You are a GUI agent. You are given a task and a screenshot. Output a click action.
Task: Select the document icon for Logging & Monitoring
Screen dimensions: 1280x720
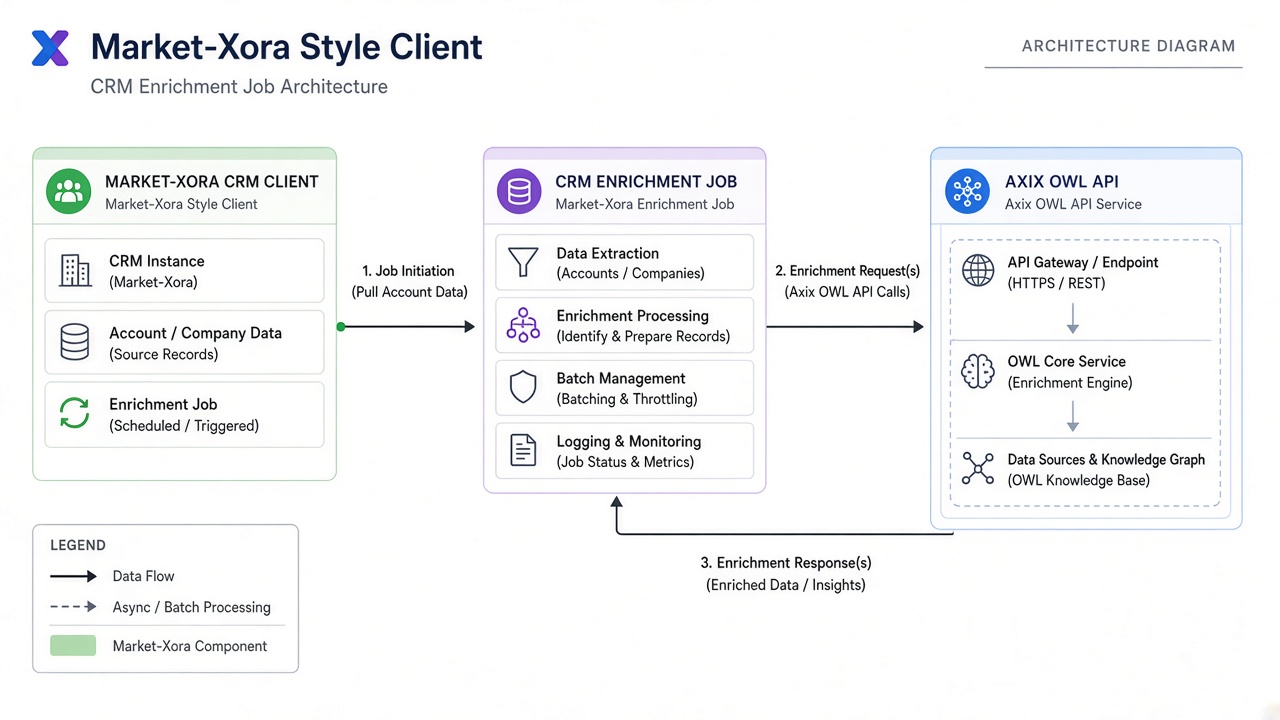[x=523, y=450]
